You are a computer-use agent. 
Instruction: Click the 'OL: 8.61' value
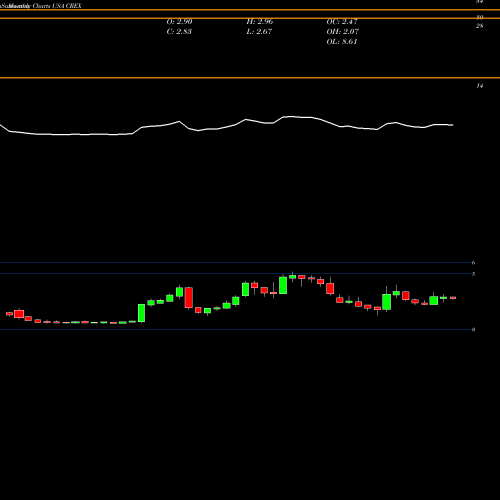pyautogui.click(x=342, y=42)
